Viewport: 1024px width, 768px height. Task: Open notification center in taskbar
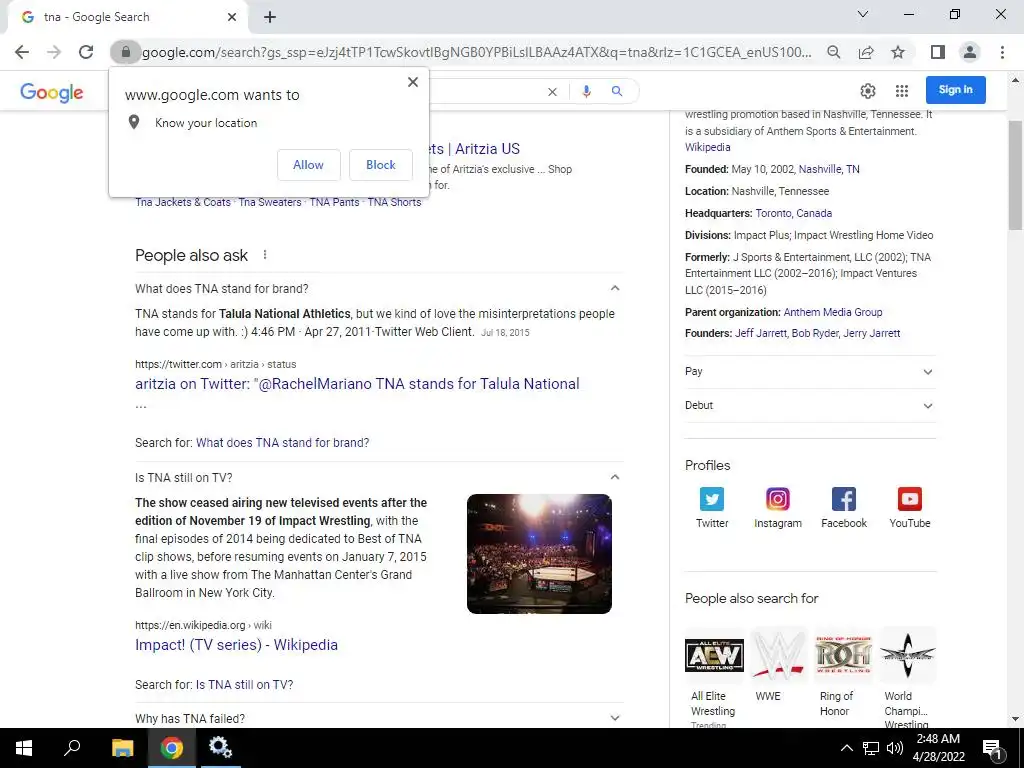point(992,748)
